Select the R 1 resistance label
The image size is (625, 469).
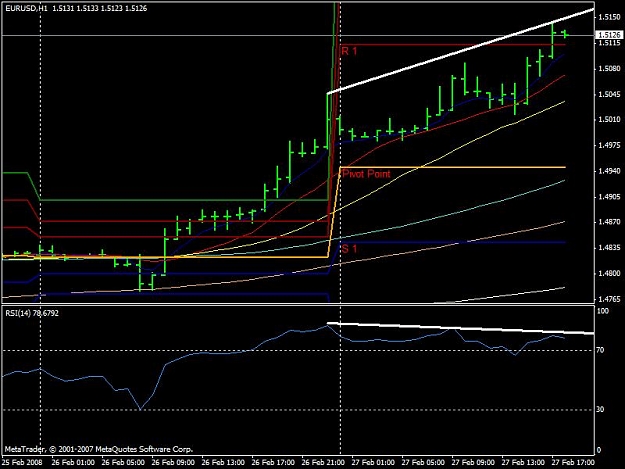point(349,51)
